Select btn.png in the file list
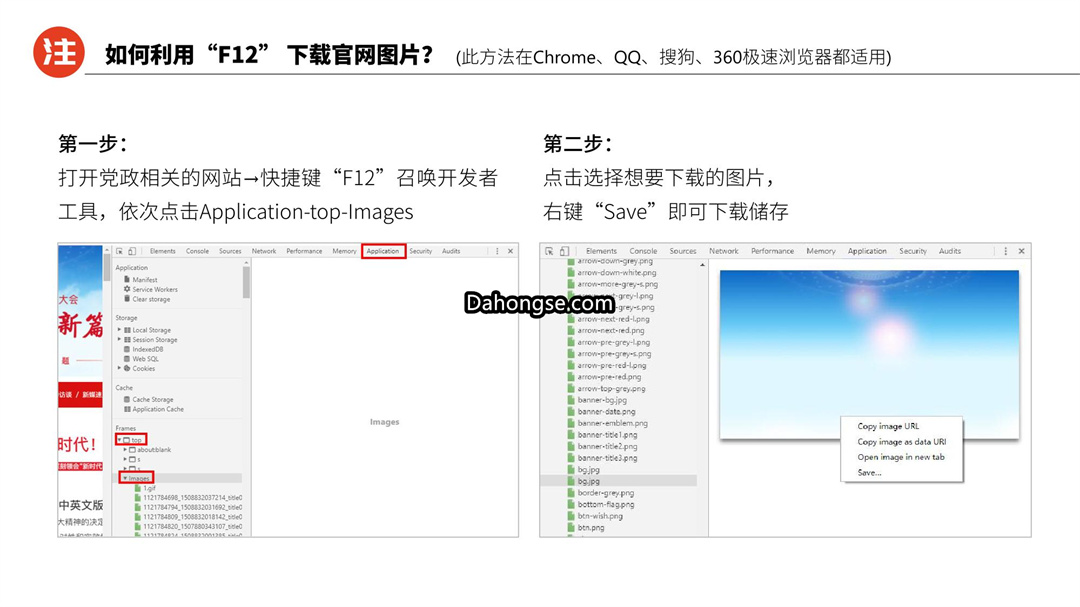 pos(591,528)
